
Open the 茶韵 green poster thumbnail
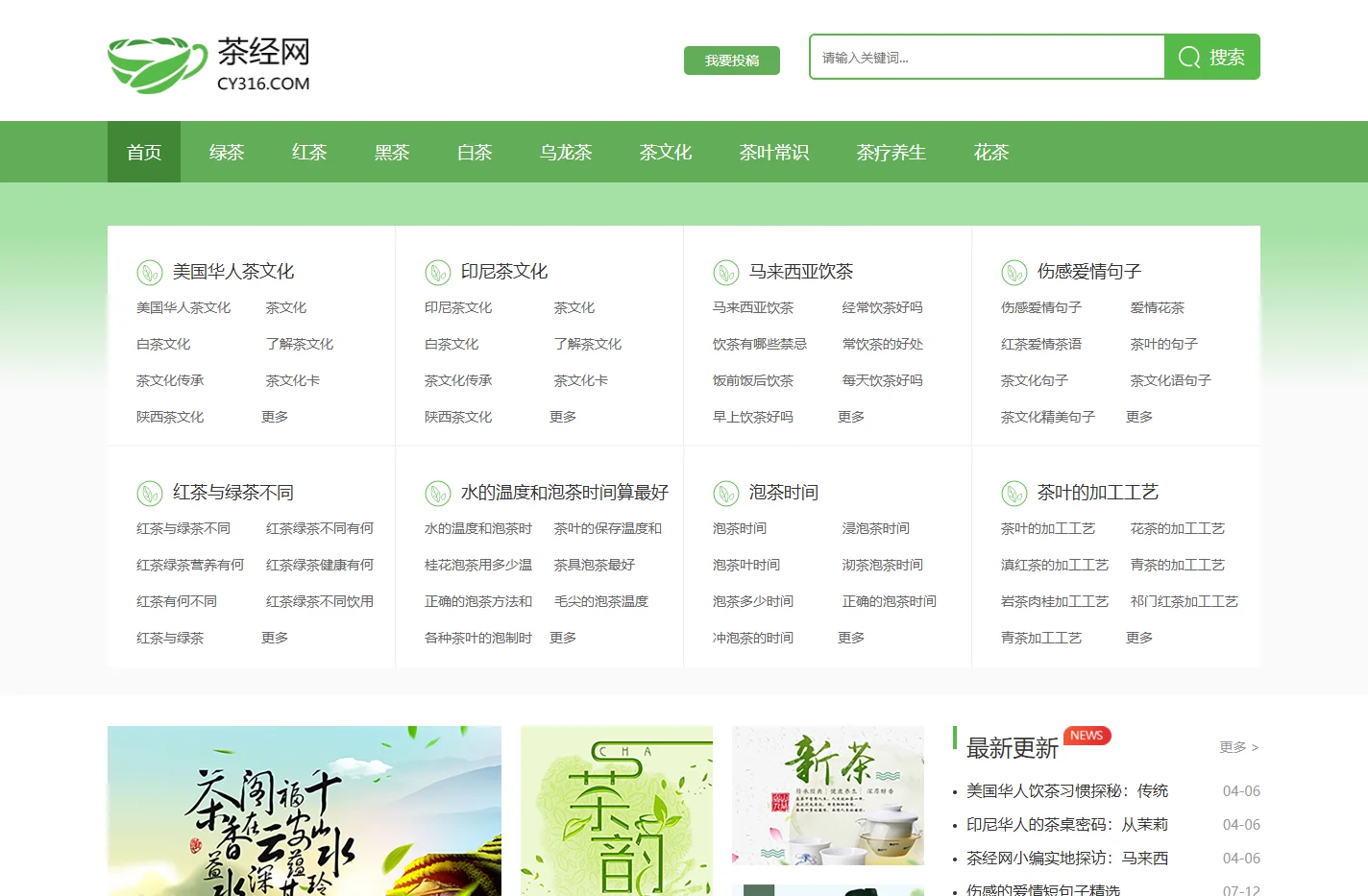tap(617, 811)
